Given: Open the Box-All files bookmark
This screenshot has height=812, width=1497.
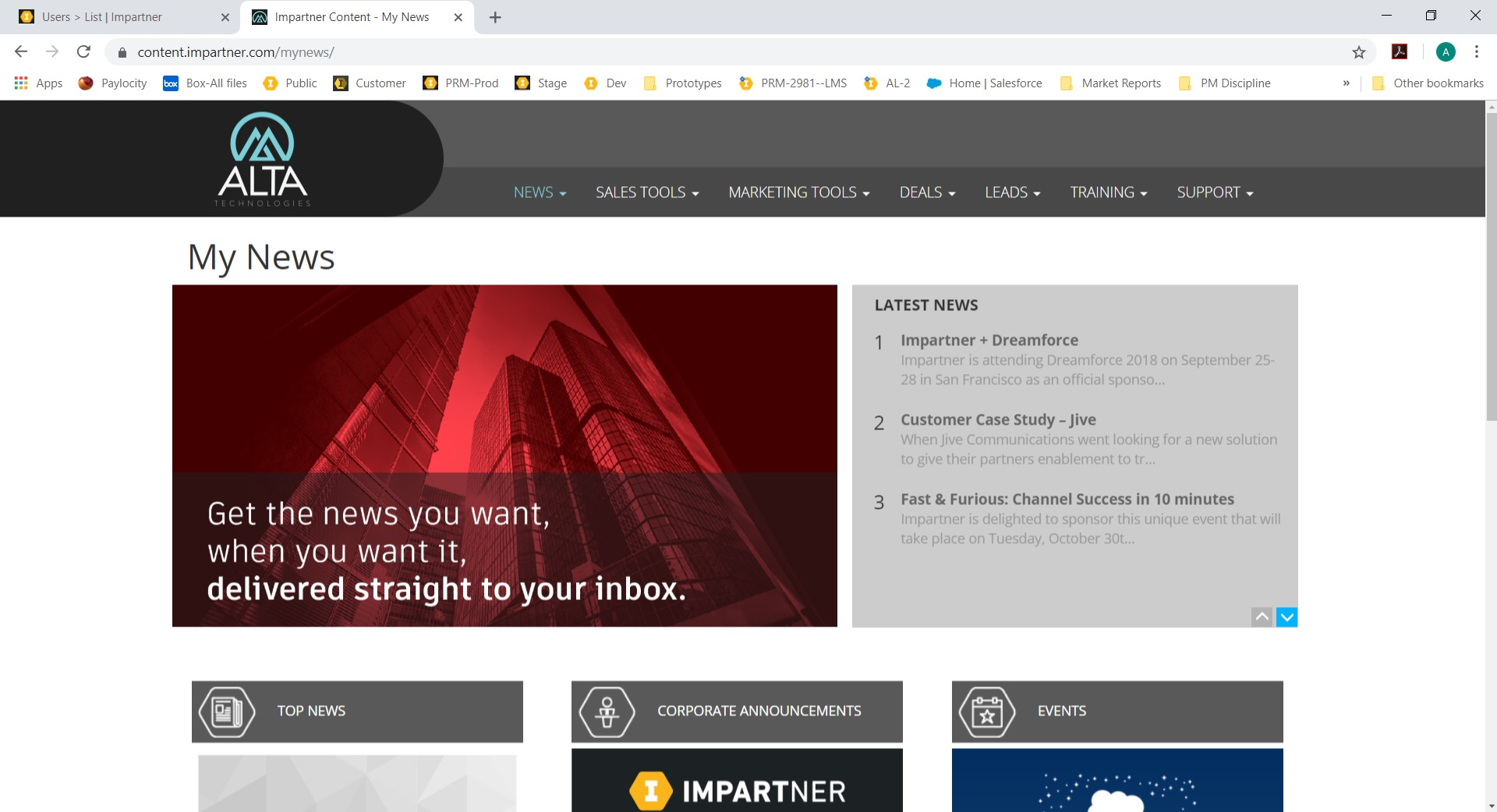Looking at the screenshot, I should pyautogui.click(x=205, y=83).
